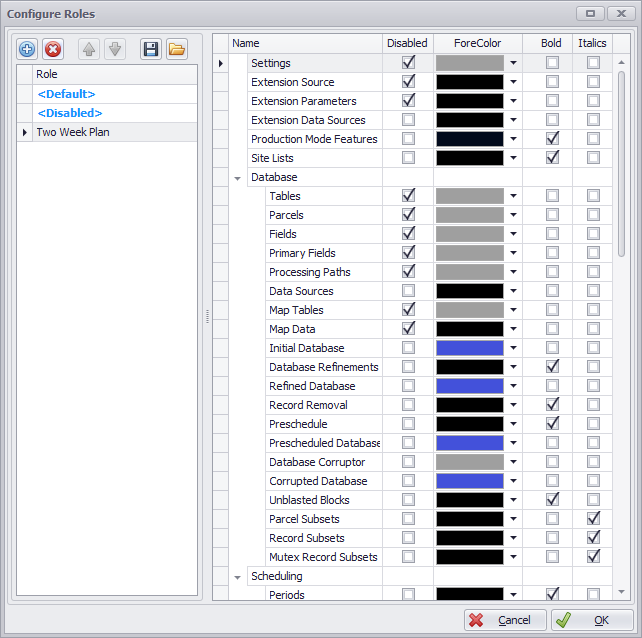Open ForeColor dropdown for Site Lists

point(514,158)
